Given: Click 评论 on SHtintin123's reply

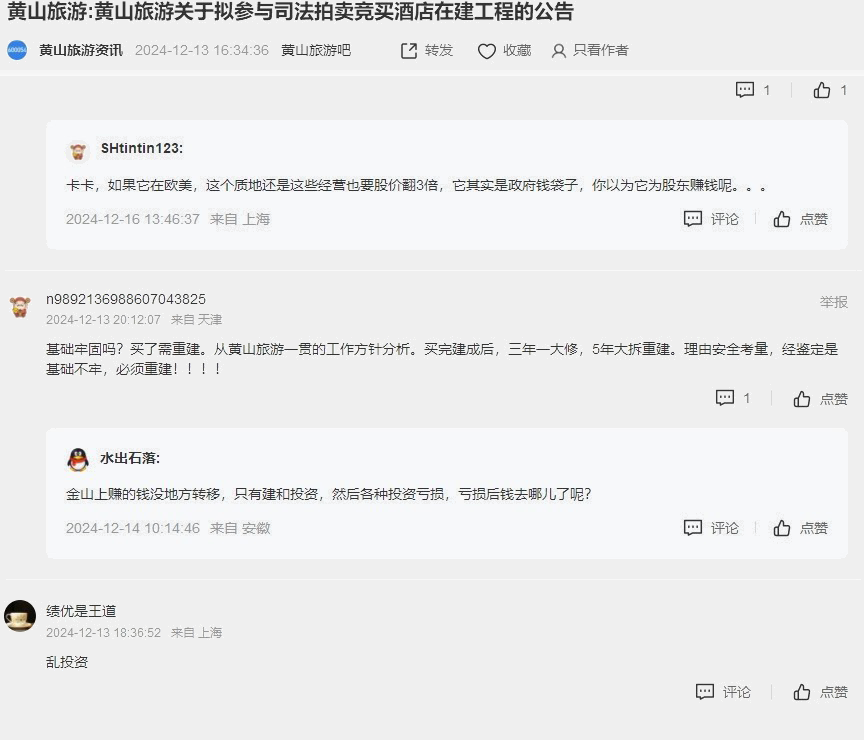Looking at the screenshot, I should (711, 219).
